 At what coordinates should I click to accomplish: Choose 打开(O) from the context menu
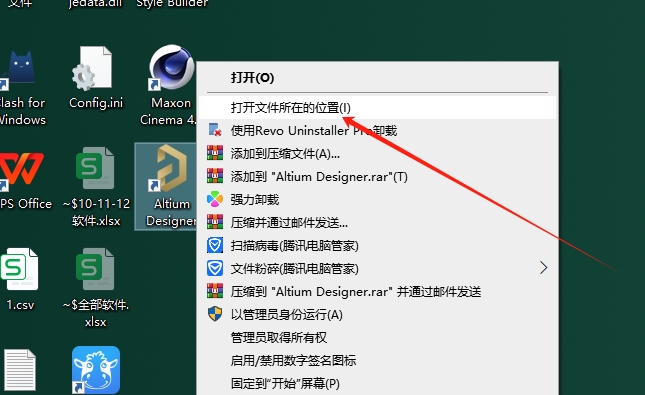[377, 77]
